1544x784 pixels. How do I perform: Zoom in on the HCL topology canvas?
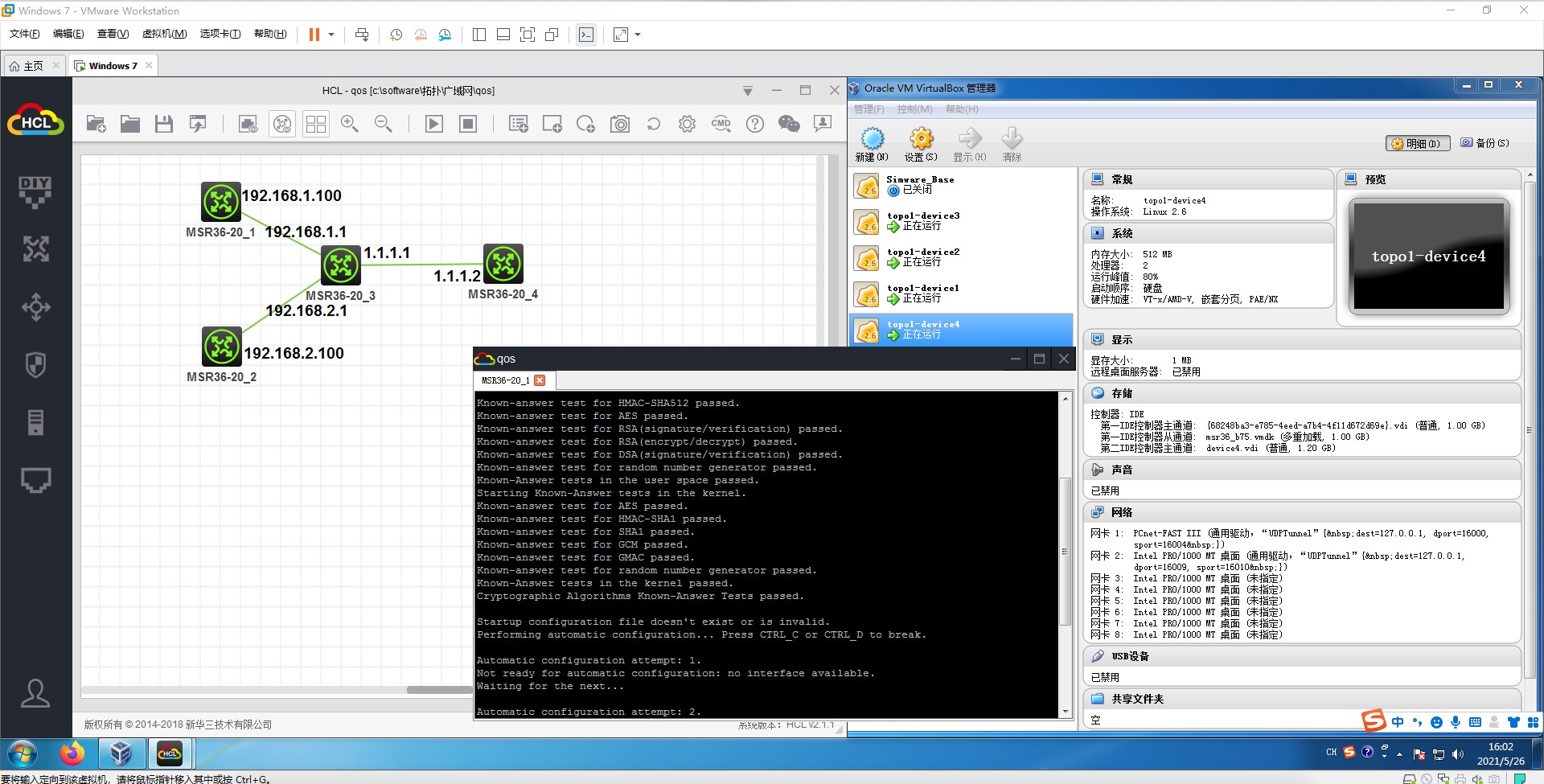click(x=350, y=124)
